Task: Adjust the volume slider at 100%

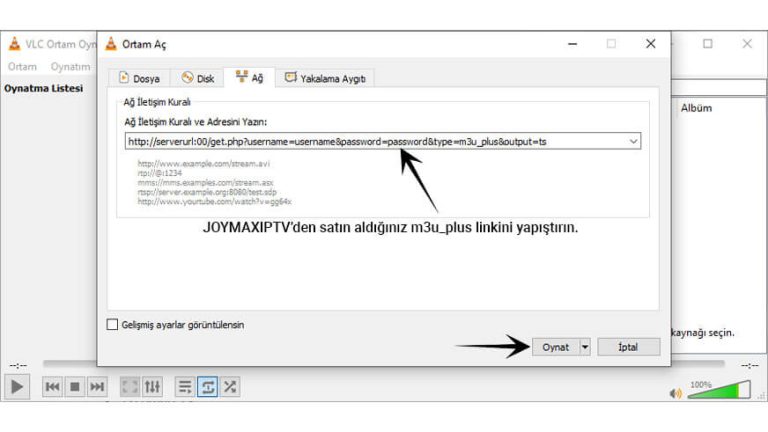Action: coord(719,390)
